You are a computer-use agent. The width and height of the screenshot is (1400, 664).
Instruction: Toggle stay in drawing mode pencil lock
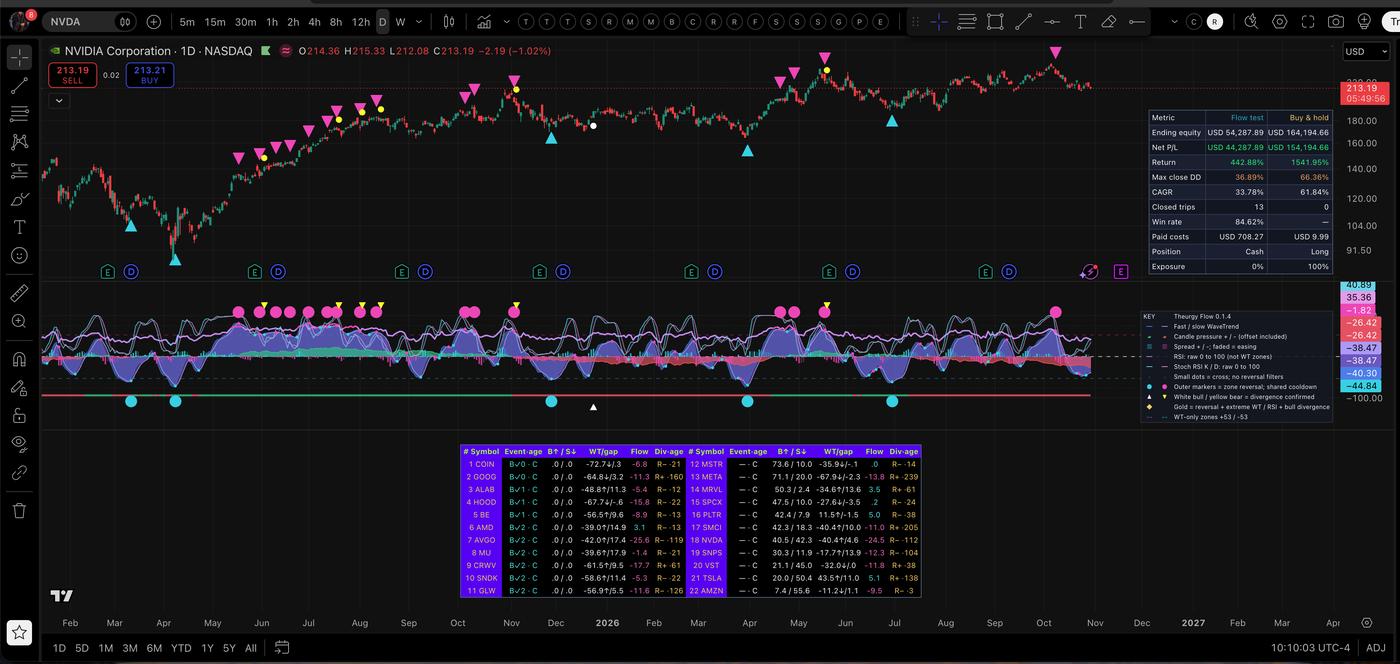(x=19, y=386)
